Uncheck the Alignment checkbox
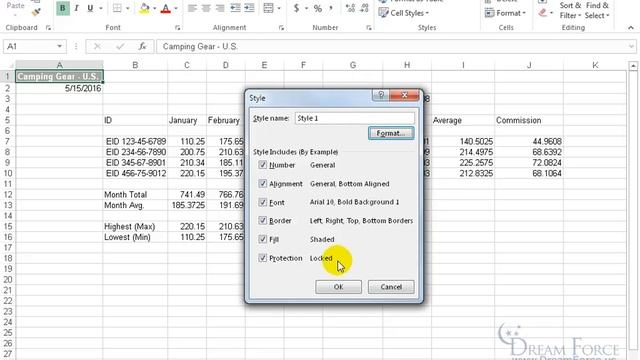The height and width of the screenshot is (360, 640). (x=262, y=184)
